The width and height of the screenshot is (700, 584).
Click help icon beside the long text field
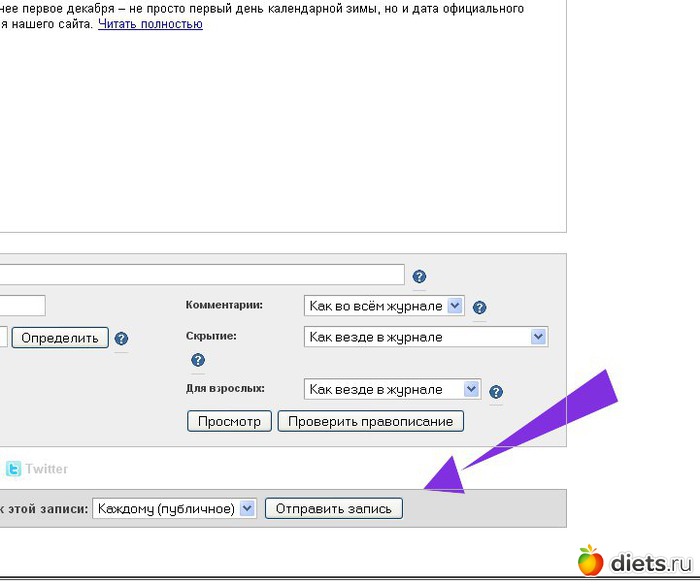[419, 277]
